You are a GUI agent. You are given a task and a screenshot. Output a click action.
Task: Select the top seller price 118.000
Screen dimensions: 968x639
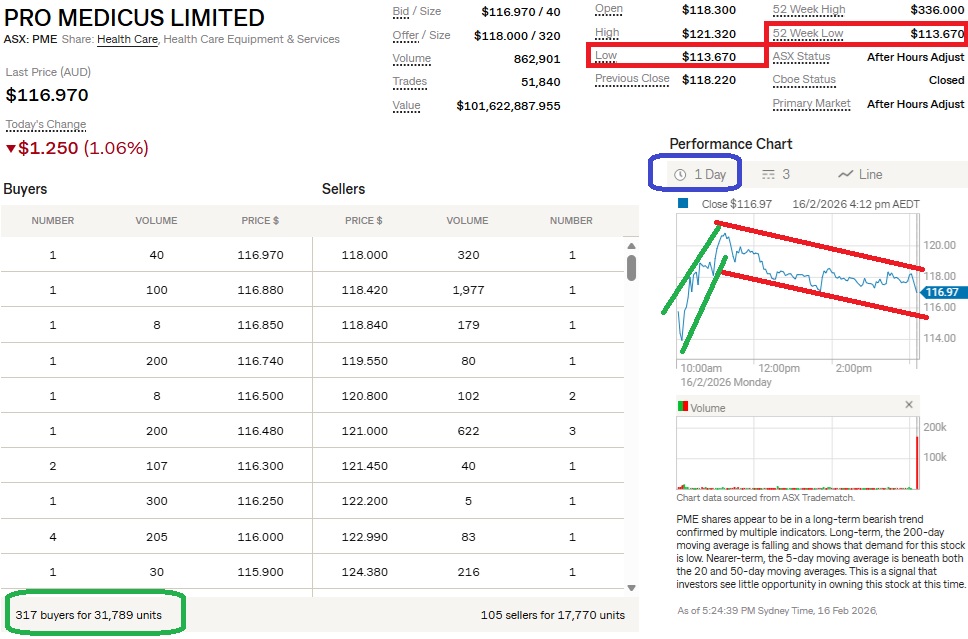coord(366,255)
